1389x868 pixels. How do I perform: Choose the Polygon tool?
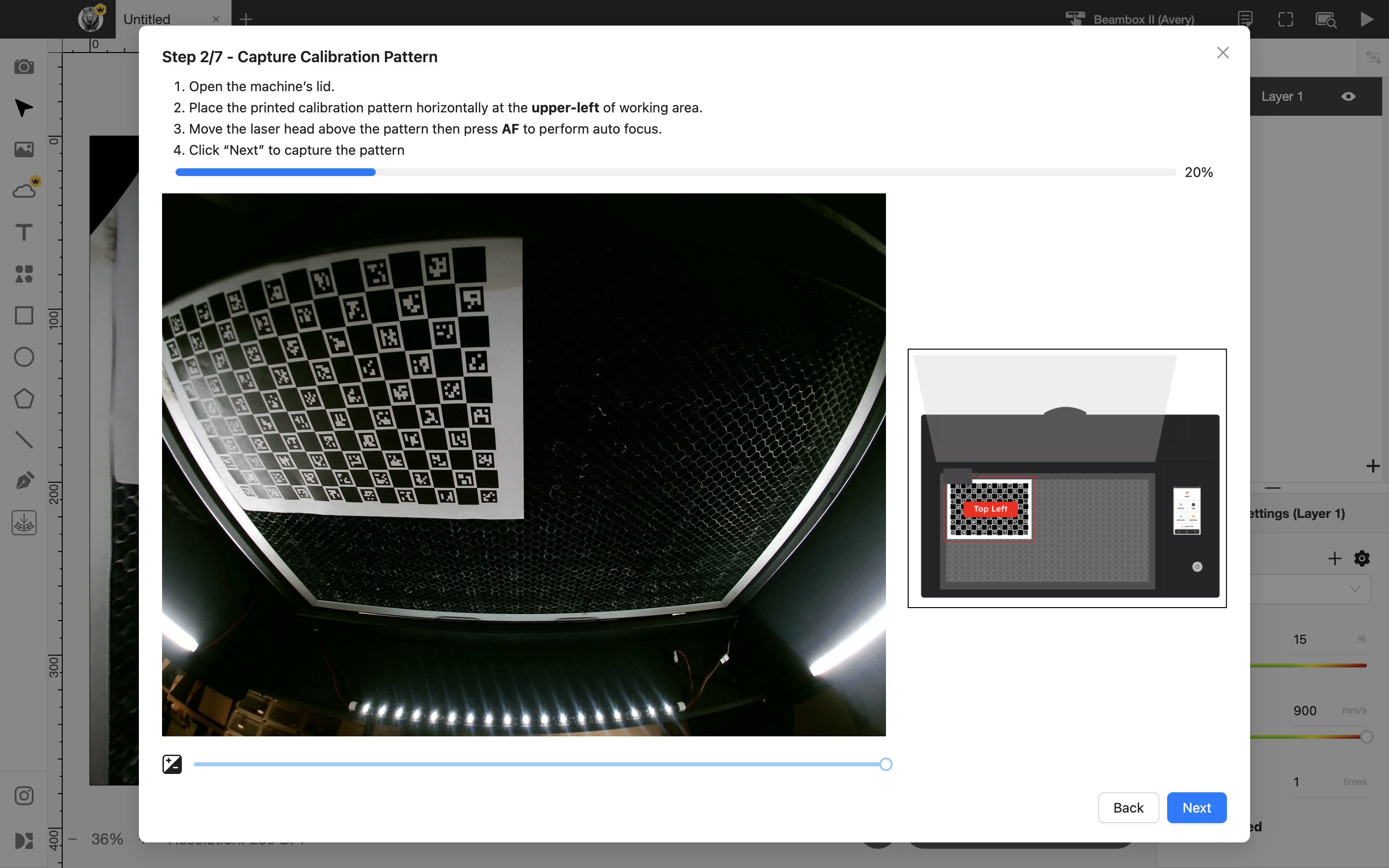[x=24, y=398]
